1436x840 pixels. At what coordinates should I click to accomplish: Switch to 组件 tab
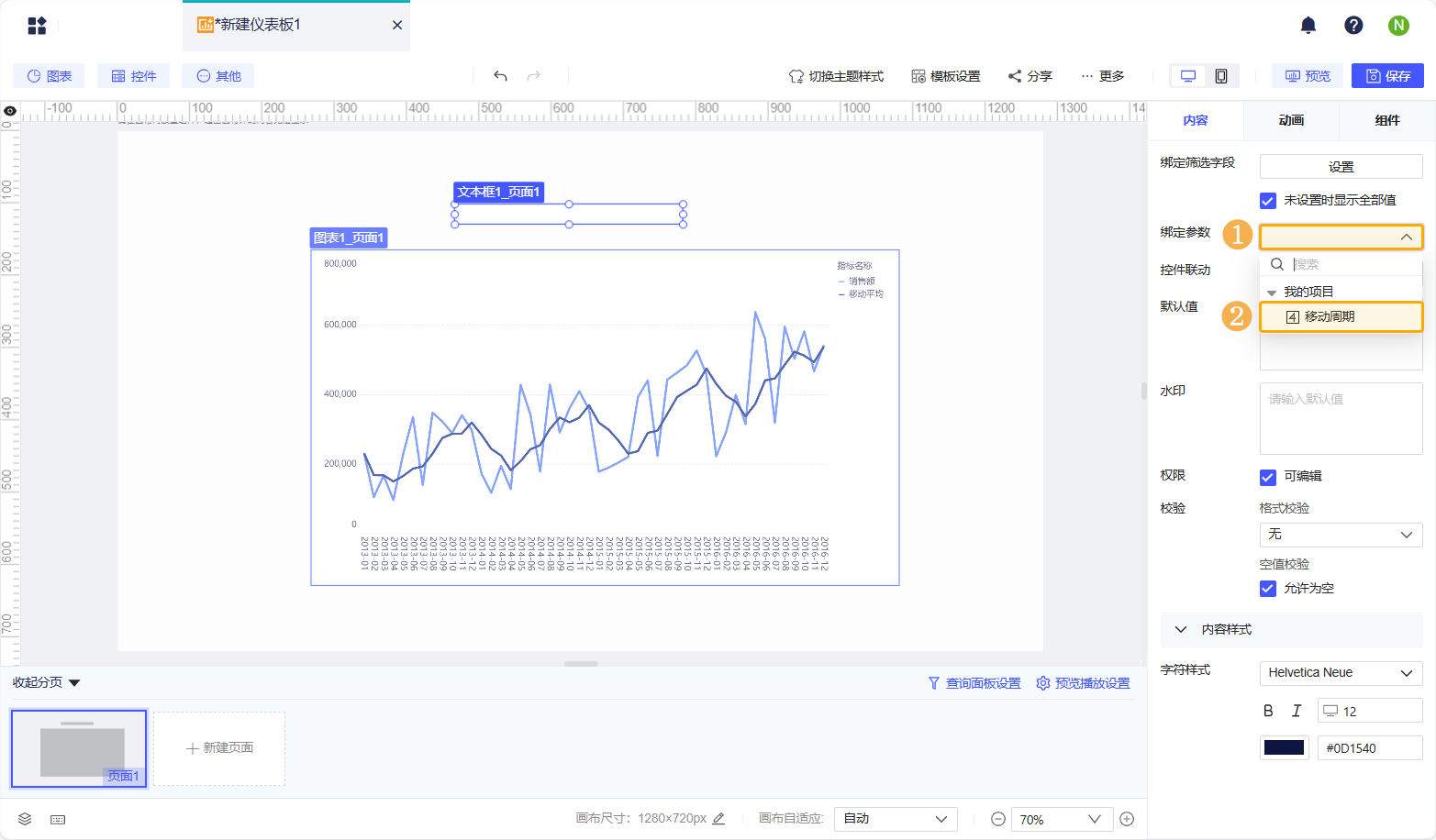click(x=1387, y=121)
